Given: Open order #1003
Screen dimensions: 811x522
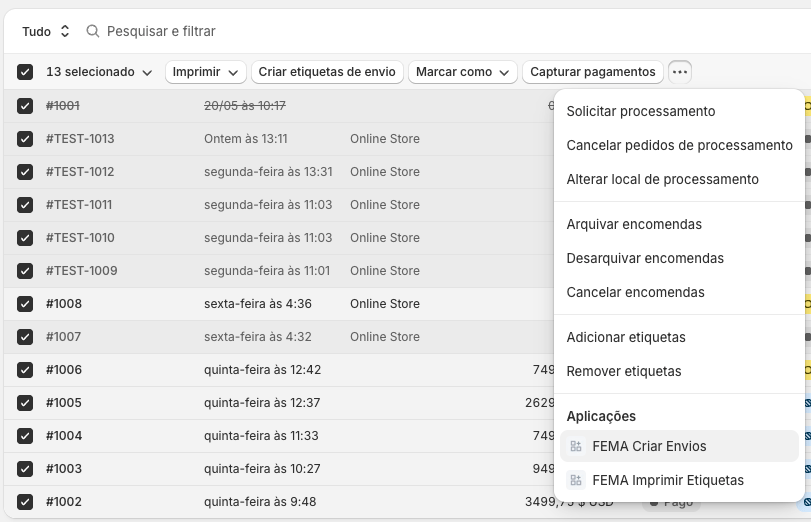Looking at the screenshot, I should 64,469.
